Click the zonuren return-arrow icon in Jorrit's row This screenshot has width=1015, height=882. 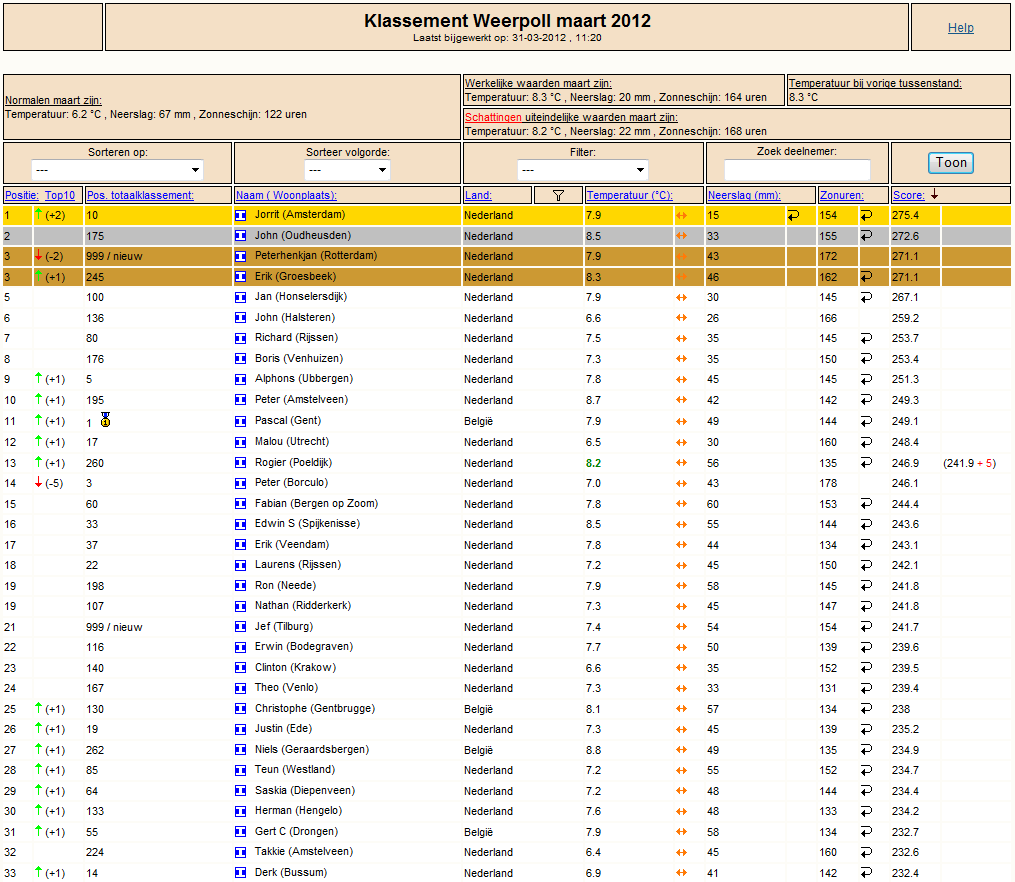pos(866,215)
